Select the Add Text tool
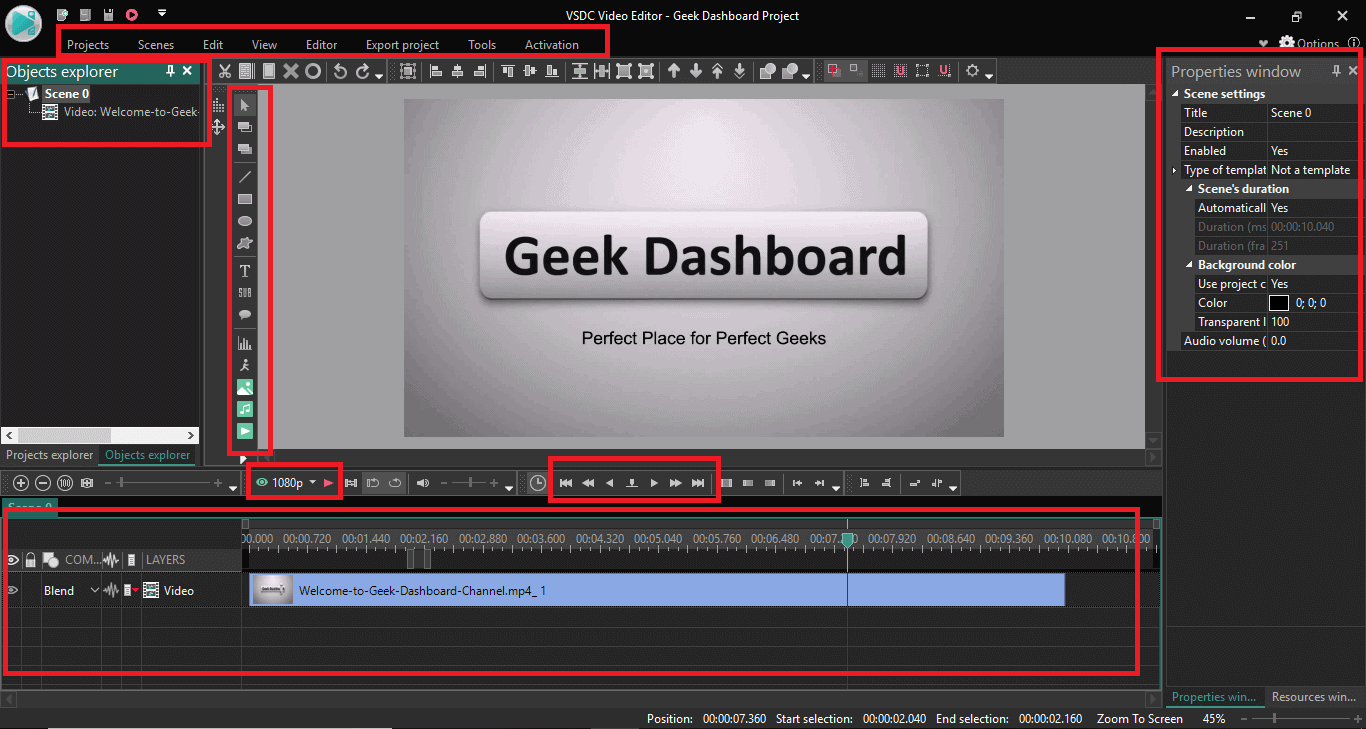 point(245,270)
